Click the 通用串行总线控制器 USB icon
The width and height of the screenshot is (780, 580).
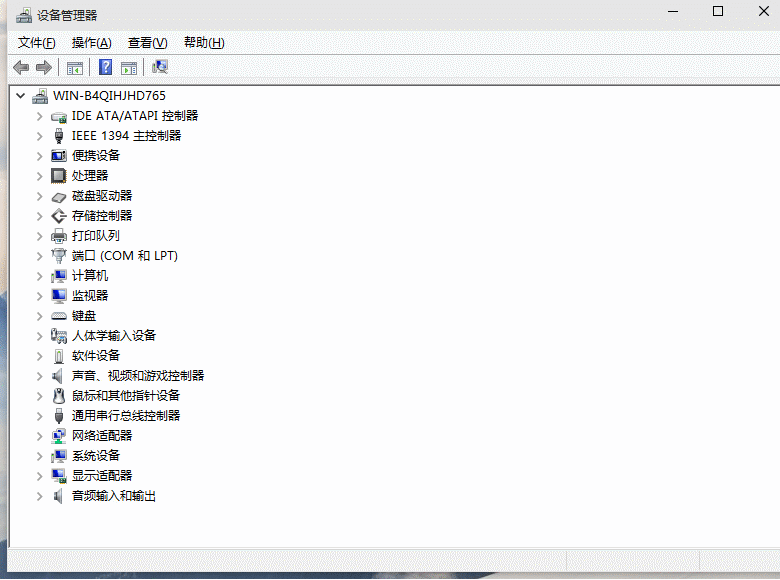[x=59, y=416]
